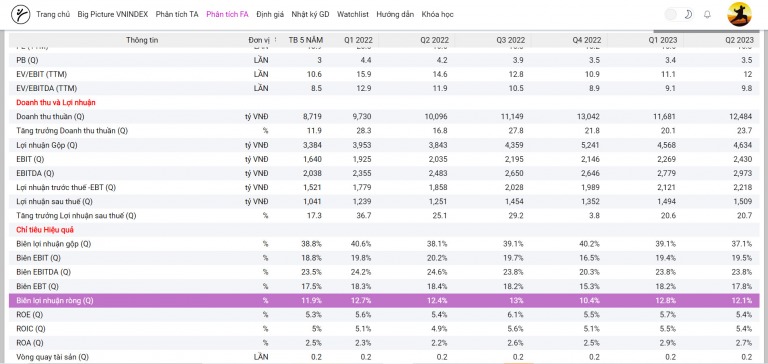
Task: Select the ROE (Q) row label
Action: point(29,315)
